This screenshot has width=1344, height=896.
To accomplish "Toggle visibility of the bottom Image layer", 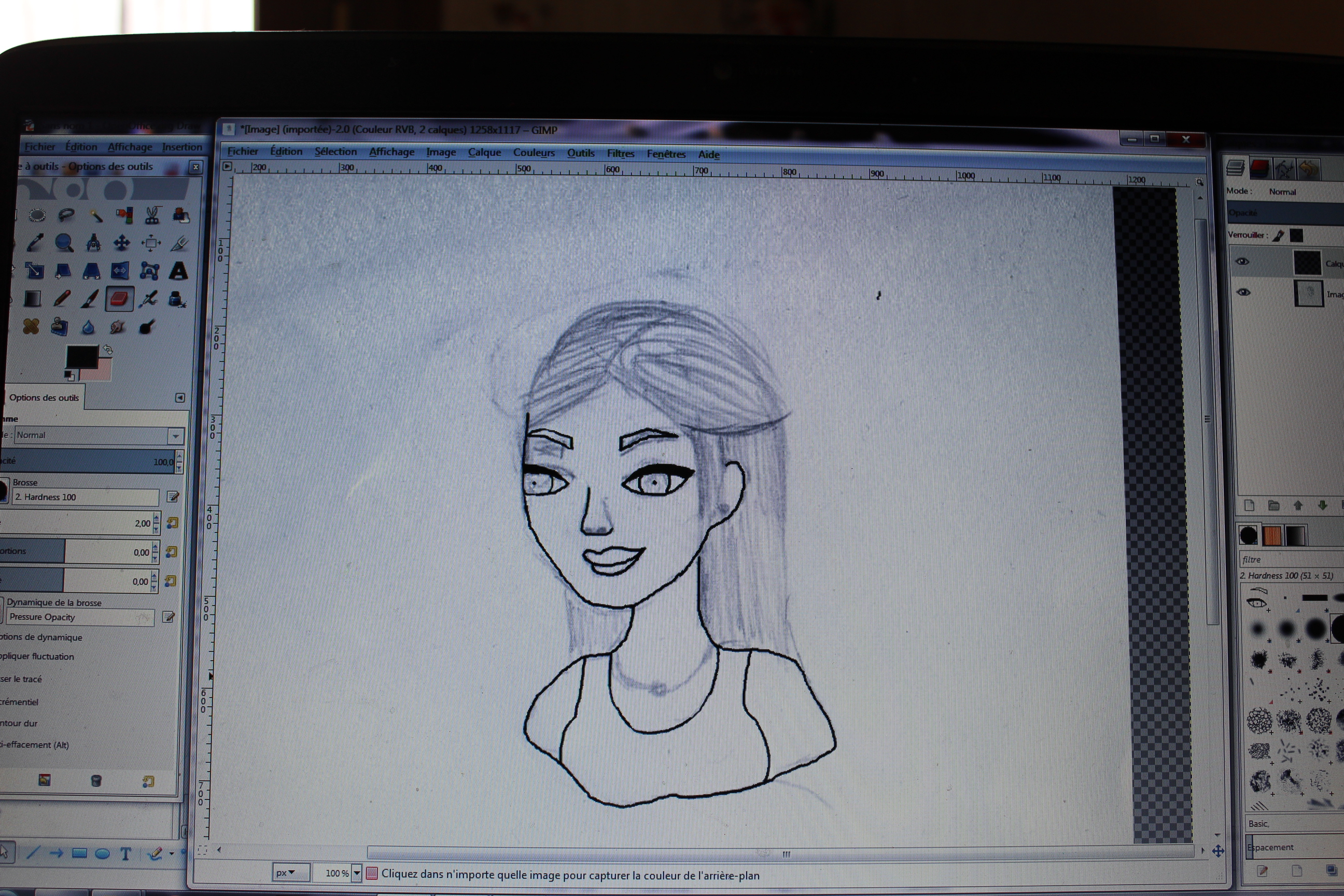I will (1243, 292).
